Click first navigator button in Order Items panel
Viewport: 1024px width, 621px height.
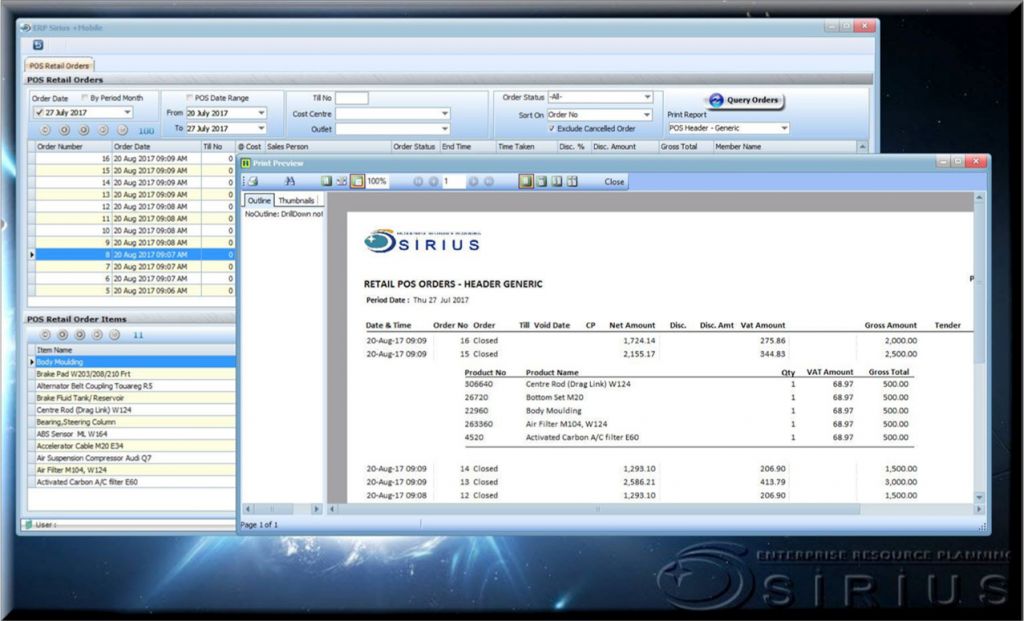tap(45, 335)
